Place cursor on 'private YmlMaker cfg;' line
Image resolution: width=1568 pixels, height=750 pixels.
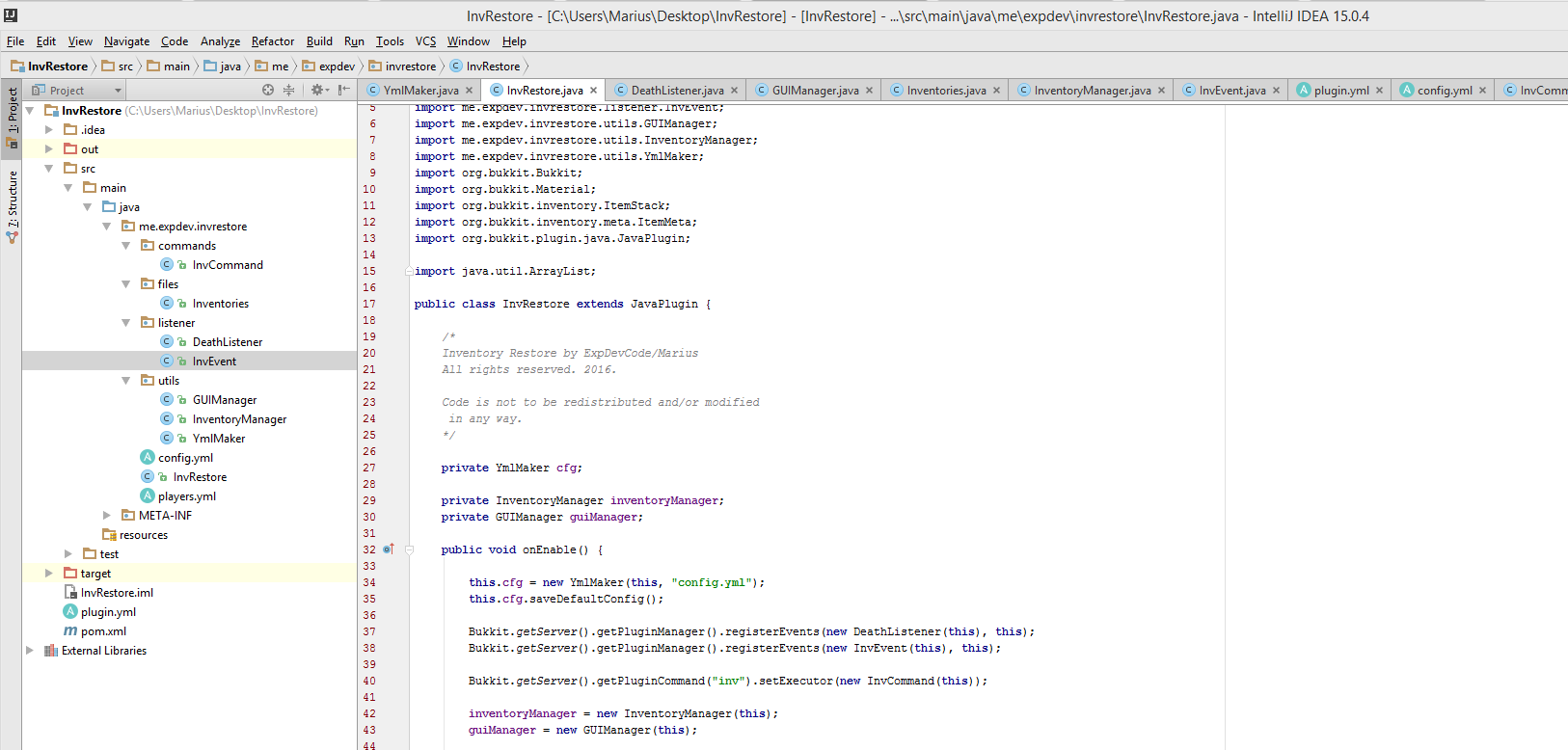[512, 468]
